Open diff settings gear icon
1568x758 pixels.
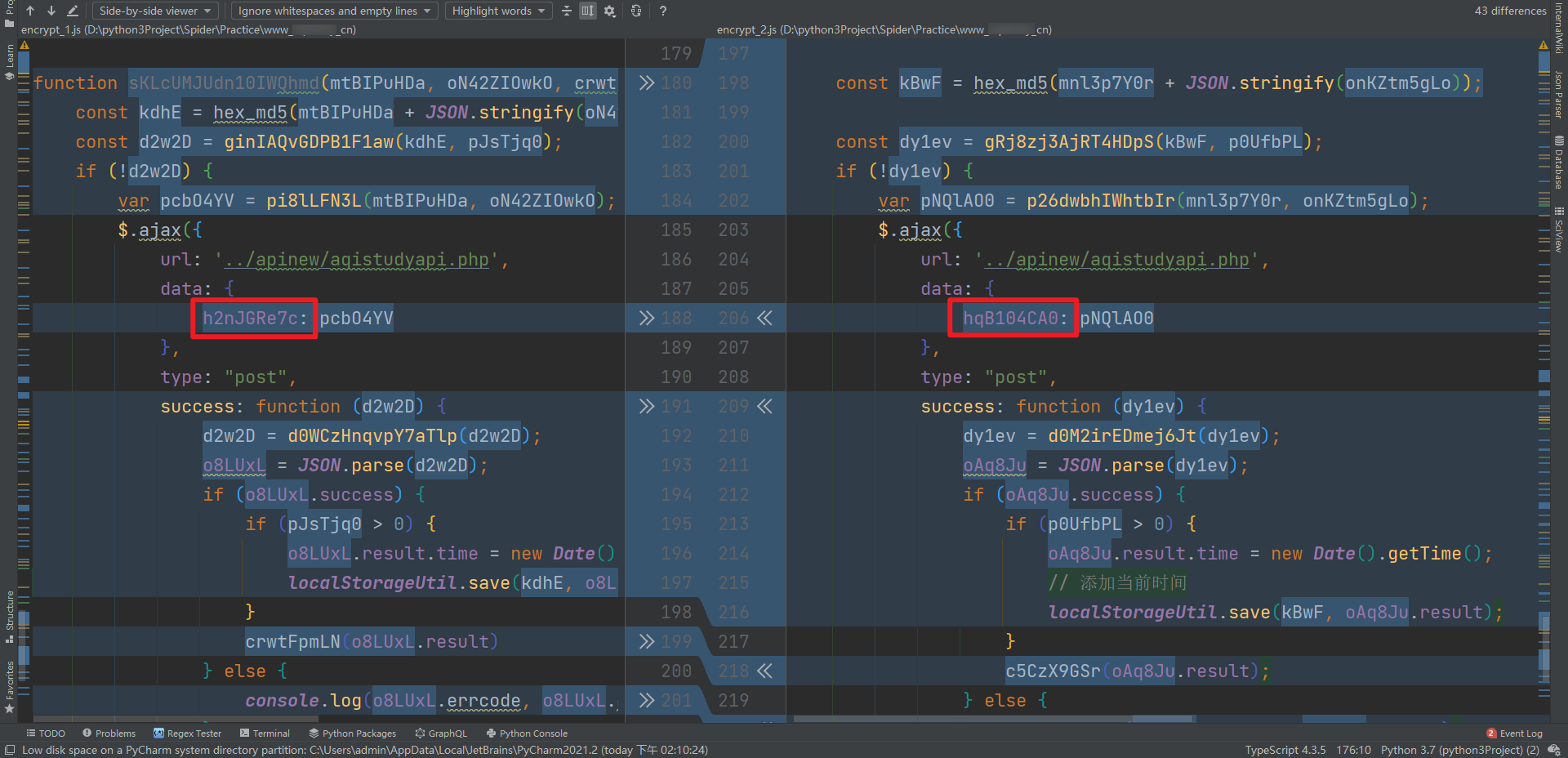pyautogui.click(x=609, y=11)
